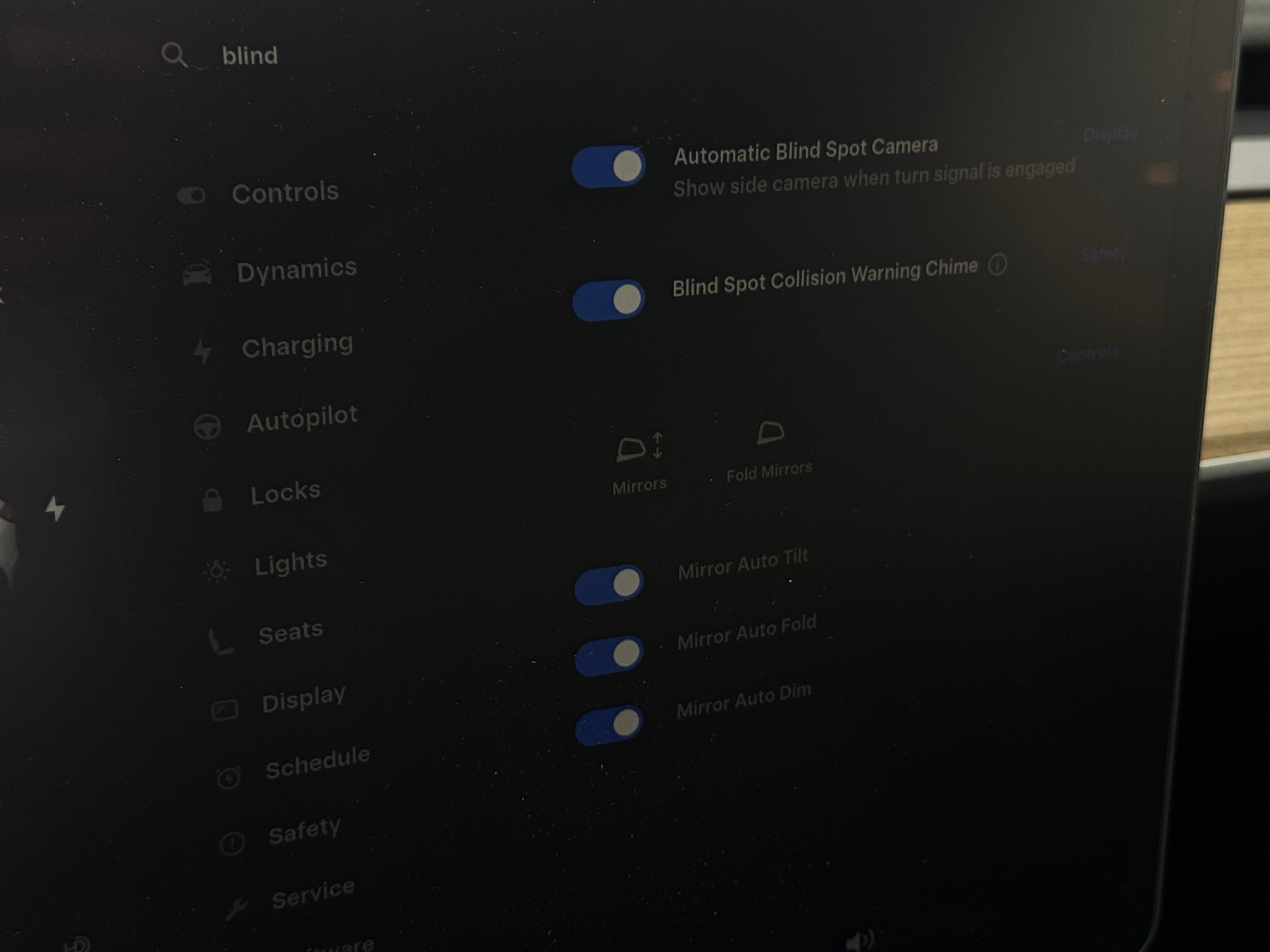Open the Safety settings section
The height and width of the screenshot is (952, 1270).
305,830
